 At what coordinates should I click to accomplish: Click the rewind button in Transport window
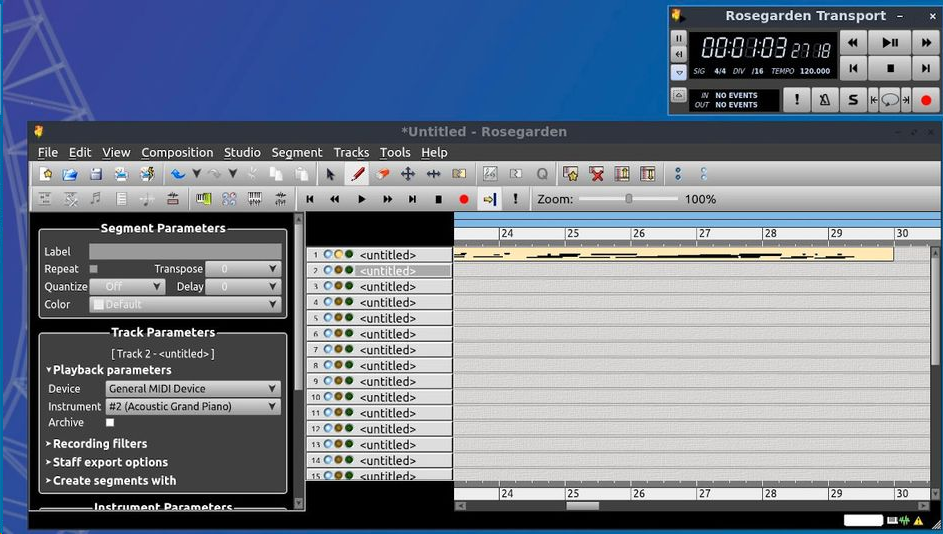click(853, 43)
